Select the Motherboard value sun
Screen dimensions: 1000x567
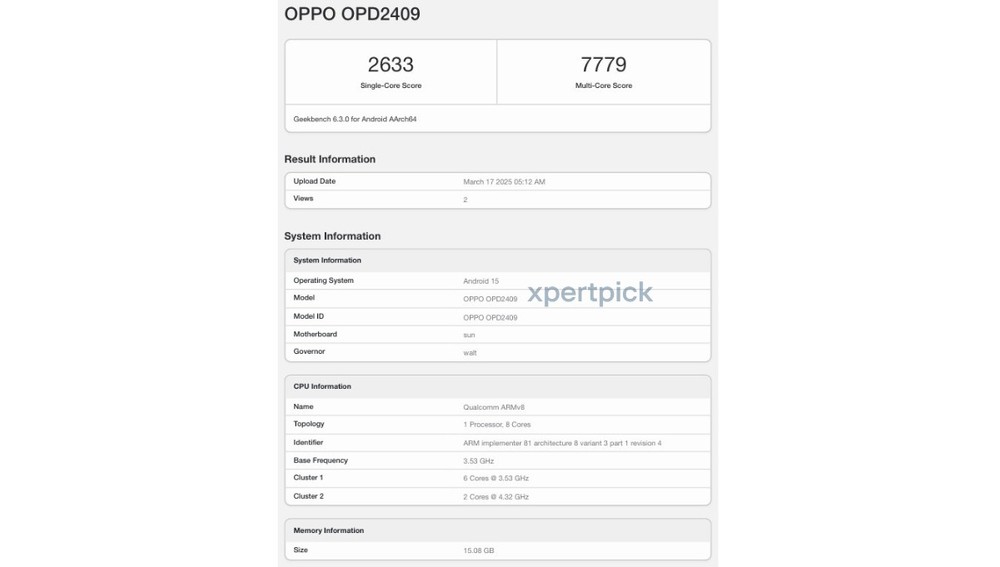coord(469,335)
